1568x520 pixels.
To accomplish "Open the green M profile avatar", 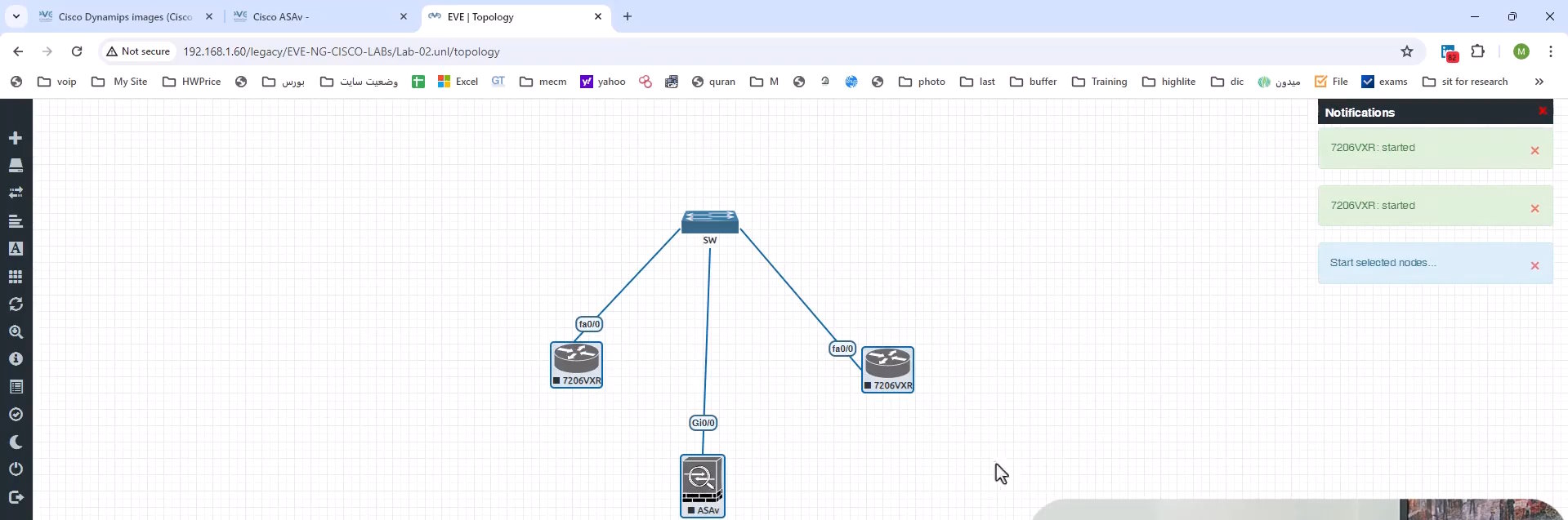I will [x=1521, y=51].
